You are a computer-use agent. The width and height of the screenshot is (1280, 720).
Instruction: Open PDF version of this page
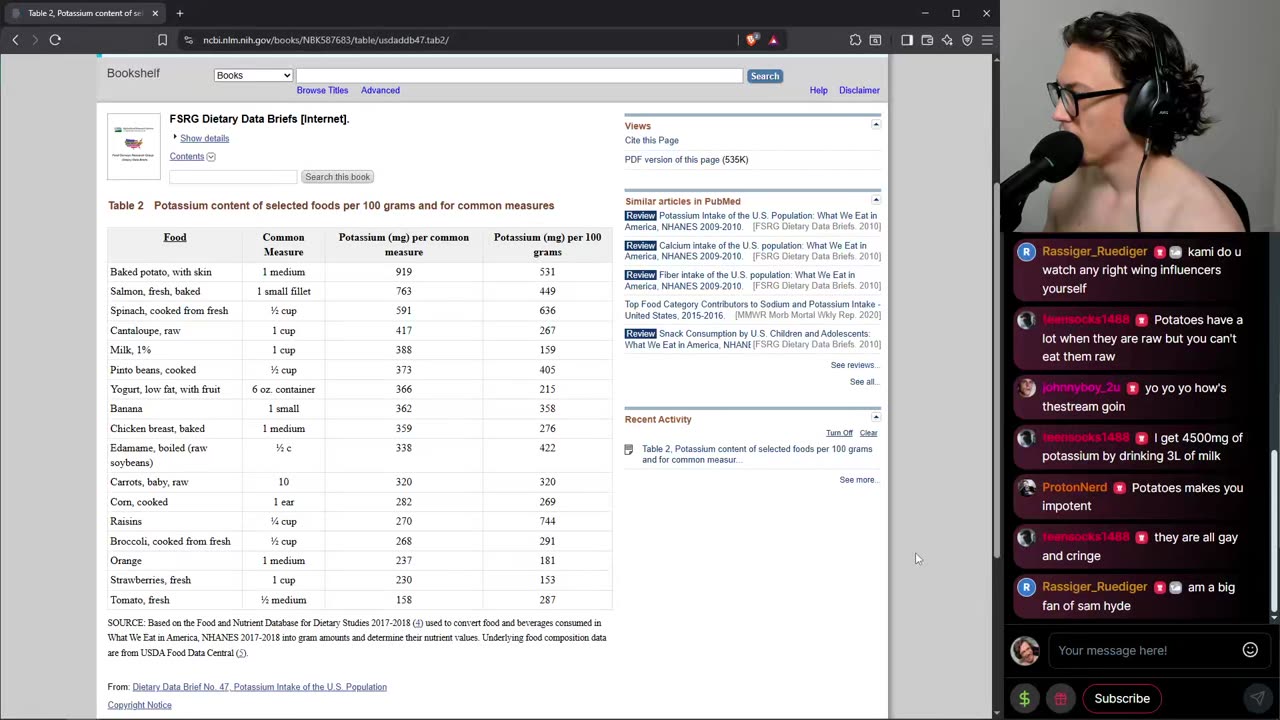(x=672, y=160)
